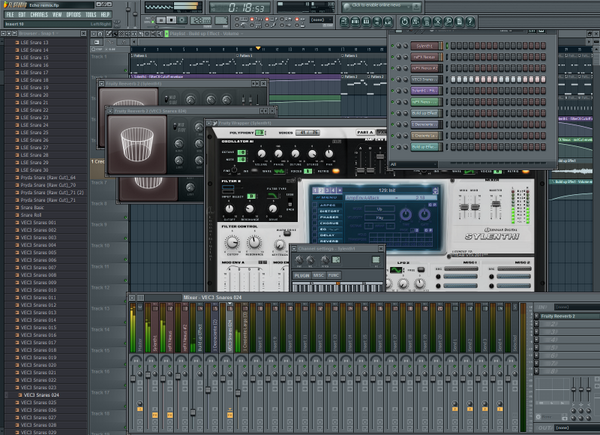Image resolution: width=600 pixels, height=435 pixels.
Task: Select Snare Roll sample in browser
Action: tap(31, 215)
